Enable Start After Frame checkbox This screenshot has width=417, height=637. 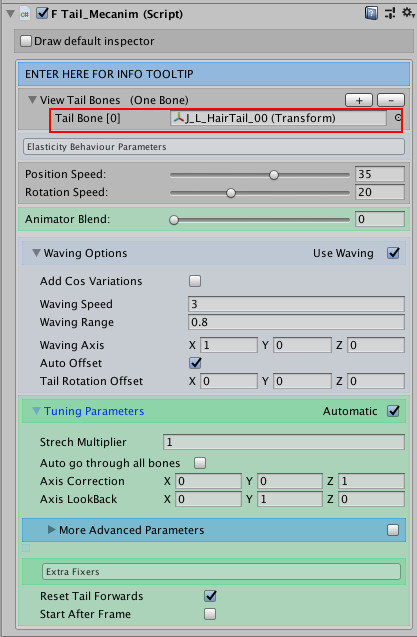(x=210, y=614)
